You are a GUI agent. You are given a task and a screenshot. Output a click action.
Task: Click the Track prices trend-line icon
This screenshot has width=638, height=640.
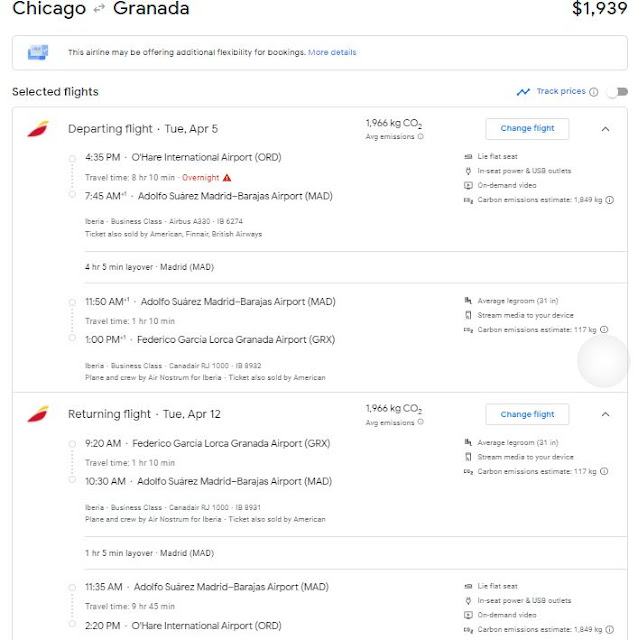coord(523,92)
